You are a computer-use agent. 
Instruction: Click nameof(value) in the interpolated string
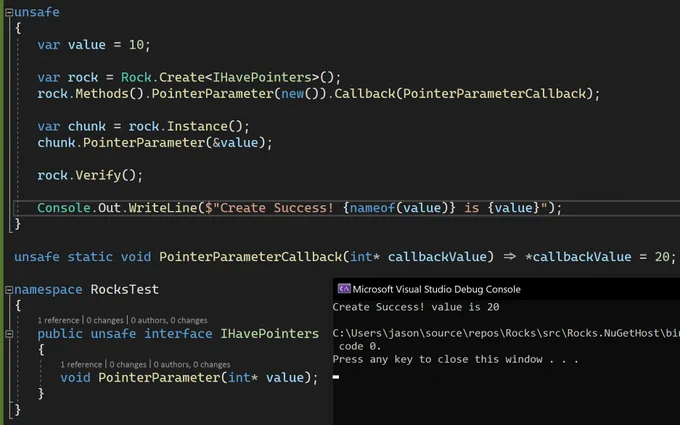[399, 208]
